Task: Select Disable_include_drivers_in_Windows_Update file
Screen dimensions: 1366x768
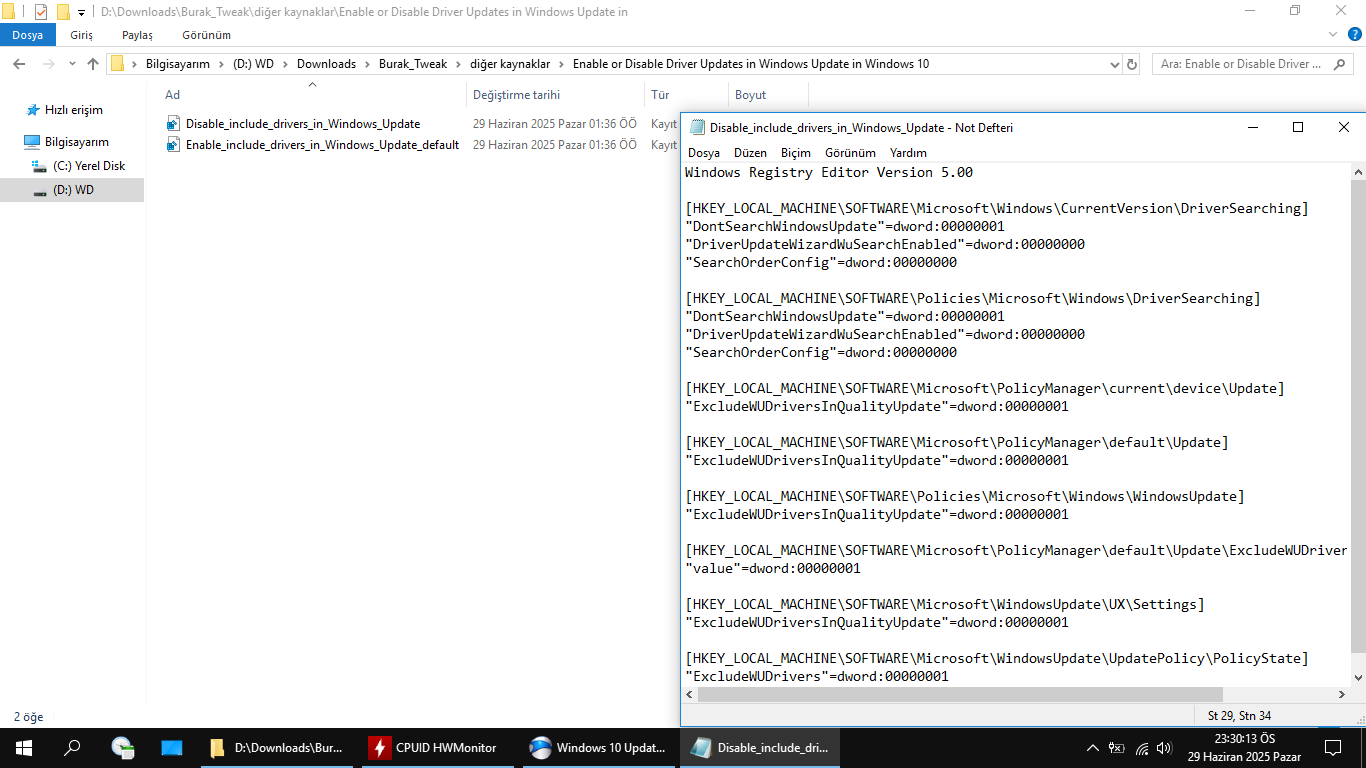Action: pos(303,124)
